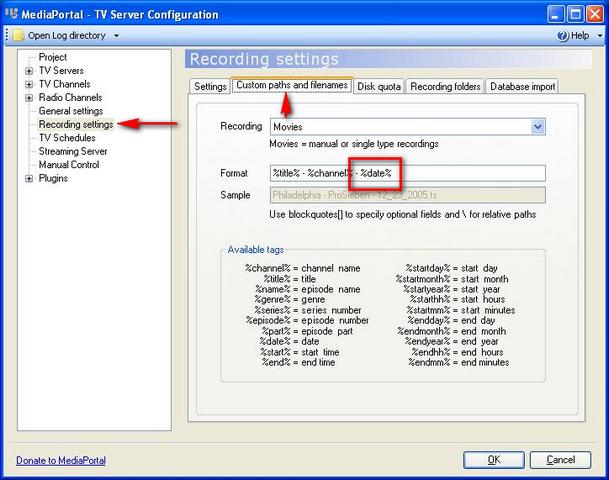Expand the Radio Channels tree node
The width and height of the screenshot is (609, 480).
tap(29, 98)
